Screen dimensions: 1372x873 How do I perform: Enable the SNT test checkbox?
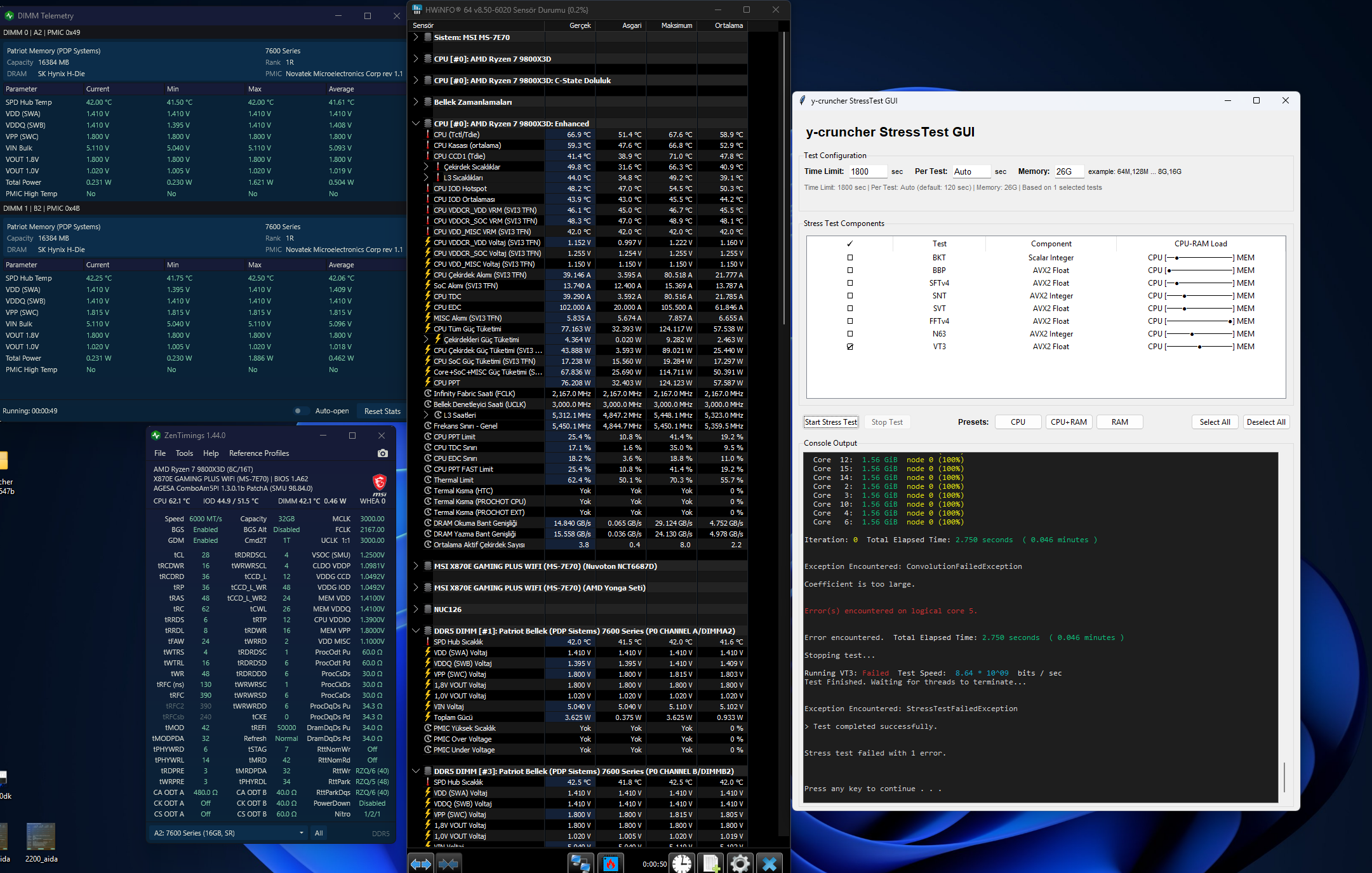click(850, 296)
